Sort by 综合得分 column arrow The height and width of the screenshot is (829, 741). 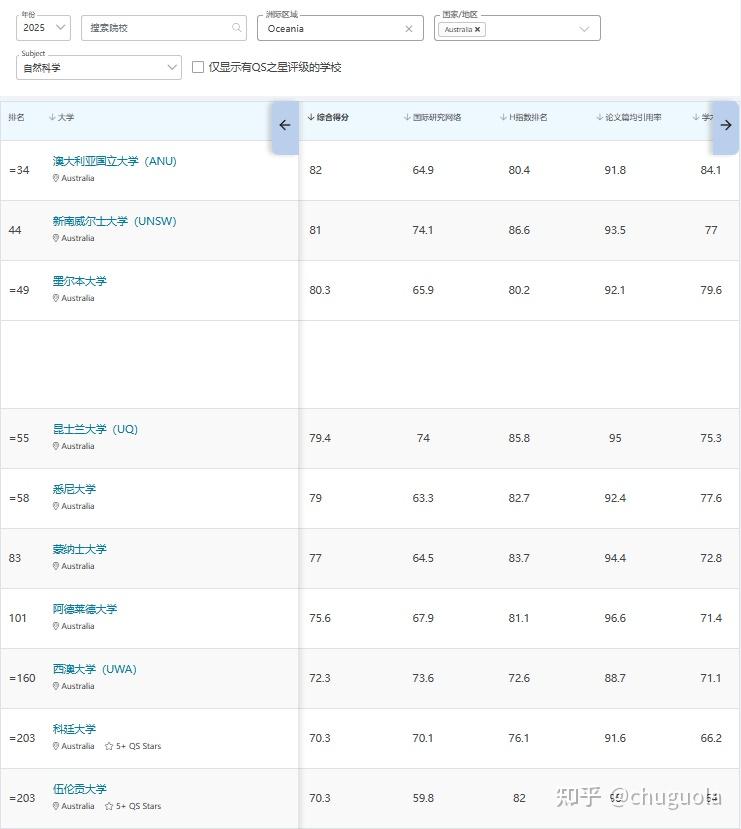[310, 117]
